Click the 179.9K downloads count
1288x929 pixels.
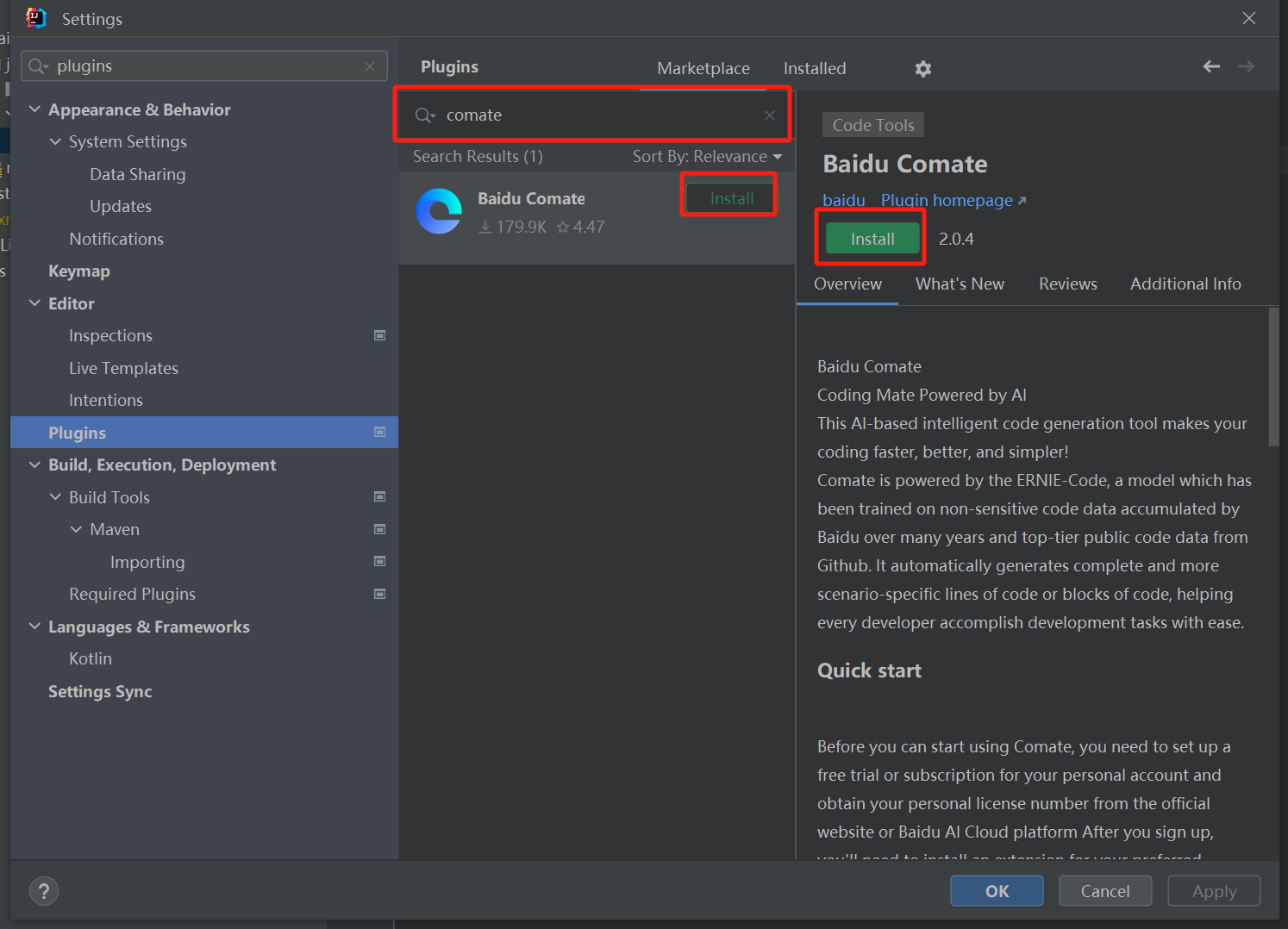coord(512,227)
